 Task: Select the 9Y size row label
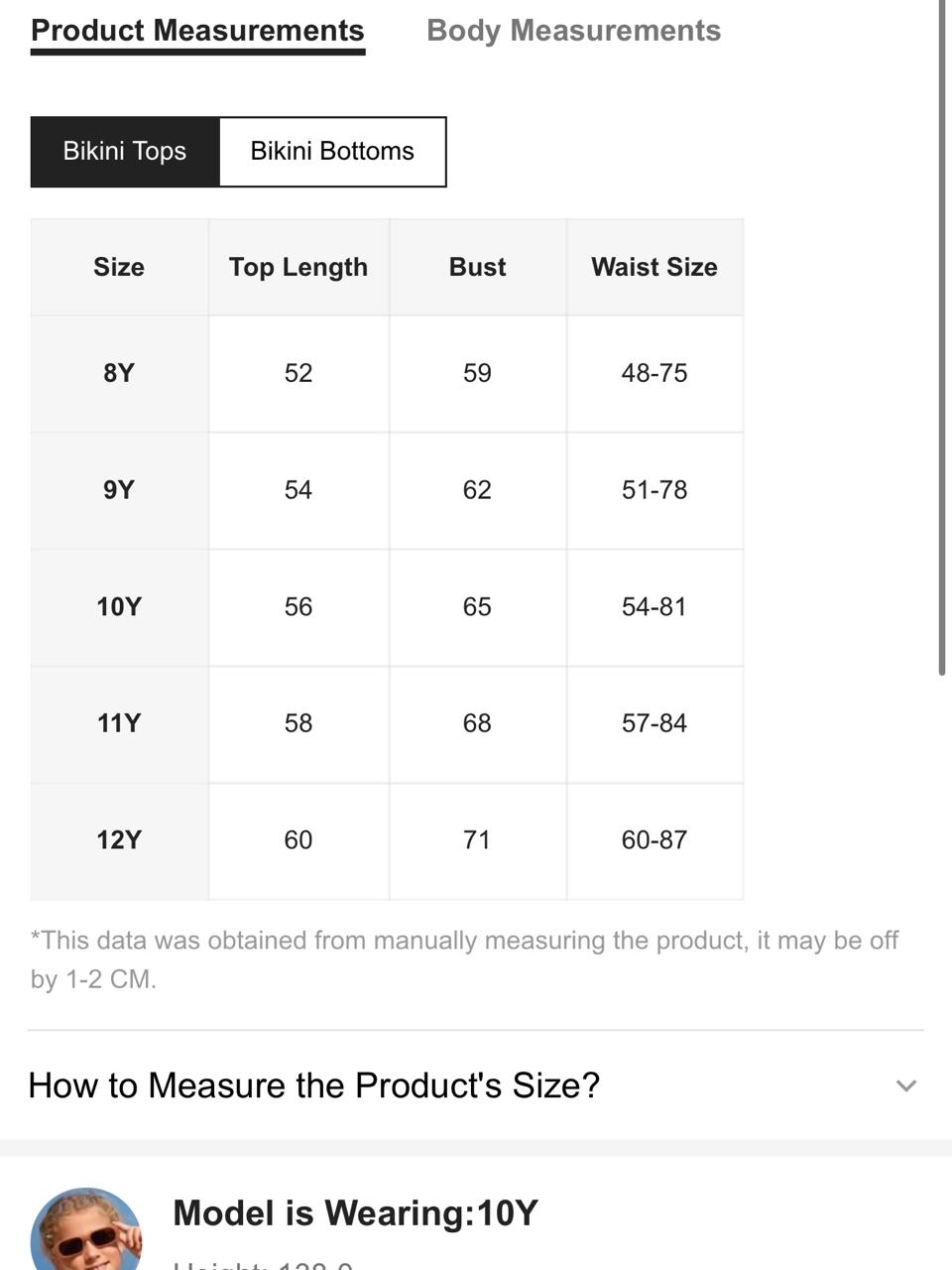pos(119,490)
